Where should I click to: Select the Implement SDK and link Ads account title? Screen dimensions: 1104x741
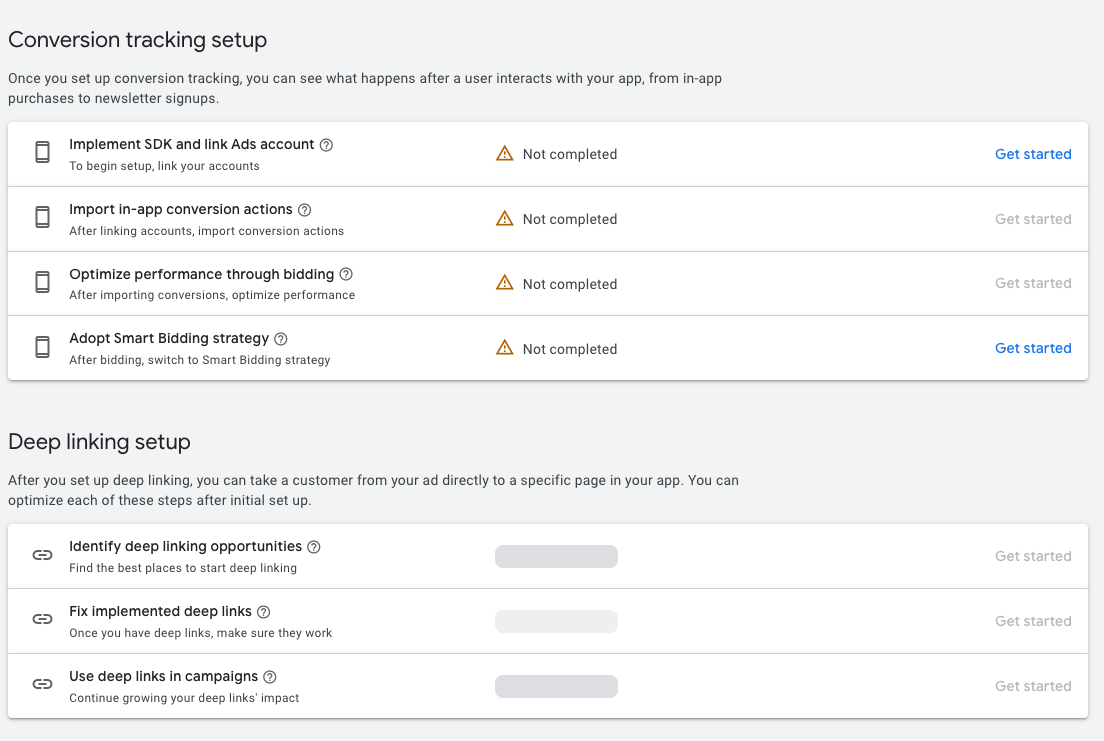192,144
